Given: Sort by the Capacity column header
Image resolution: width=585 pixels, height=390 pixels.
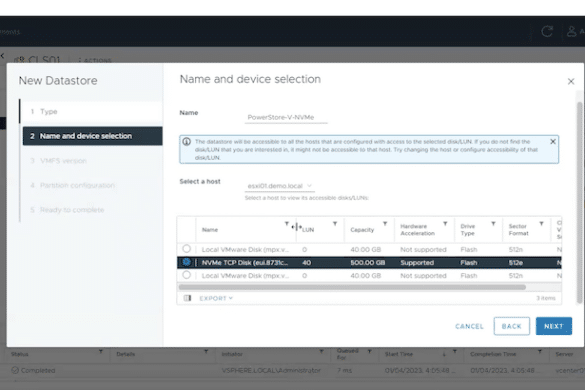Looking at the screenshot, I should click(x=362, y=230).
